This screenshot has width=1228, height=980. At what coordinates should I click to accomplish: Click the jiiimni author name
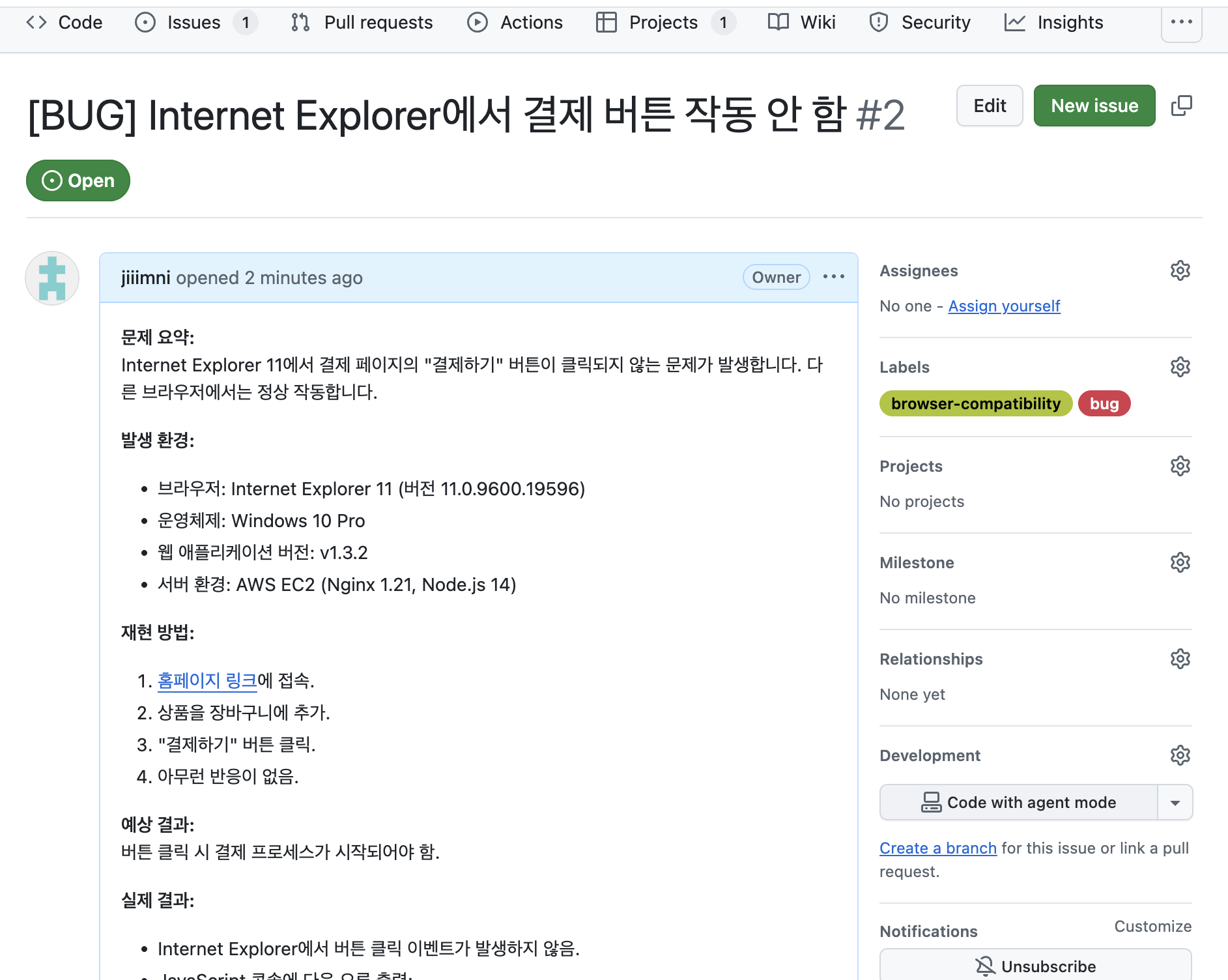pos(145,278)
